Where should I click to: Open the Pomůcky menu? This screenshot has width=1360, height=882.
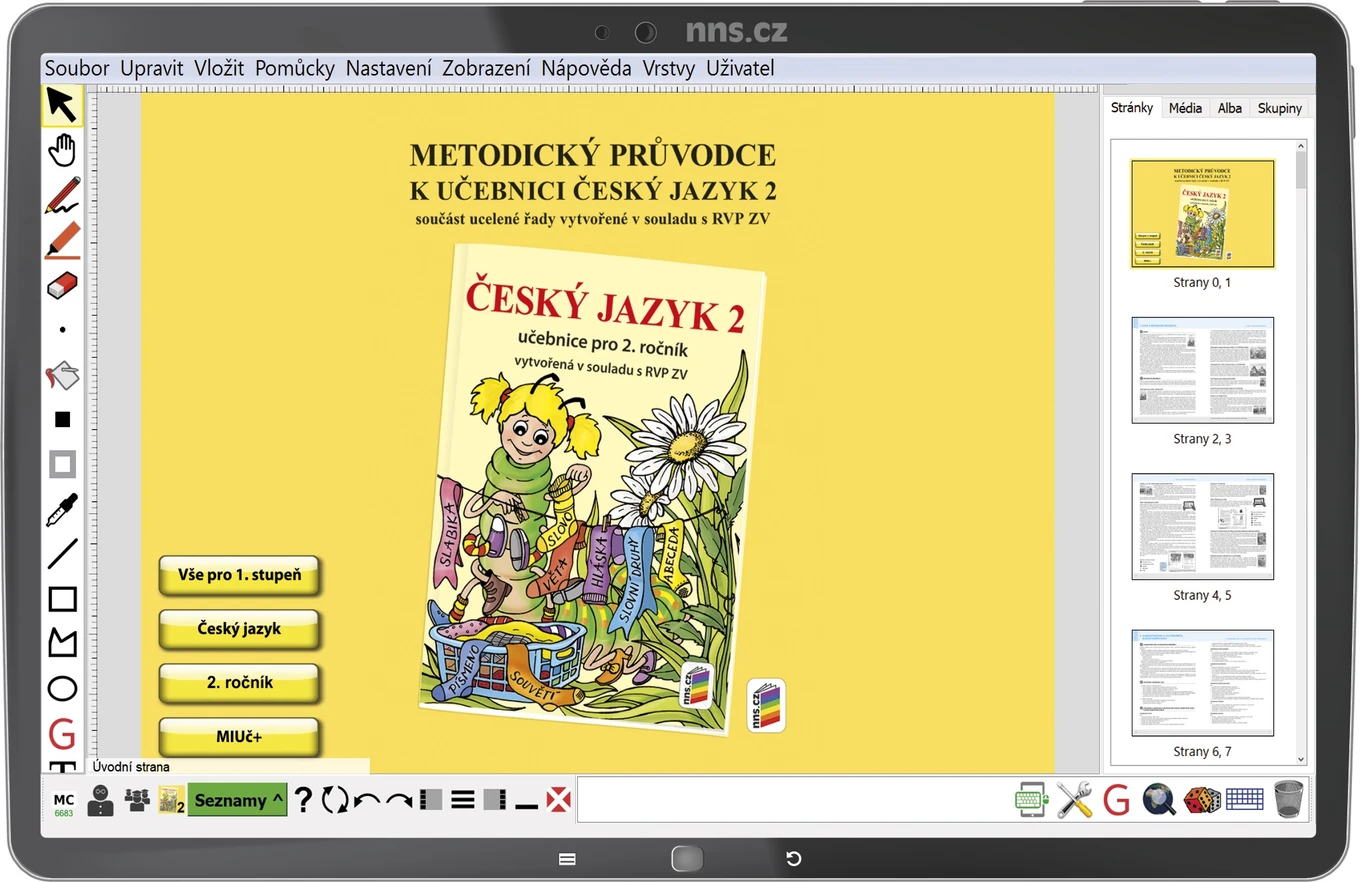coord(294,68)
